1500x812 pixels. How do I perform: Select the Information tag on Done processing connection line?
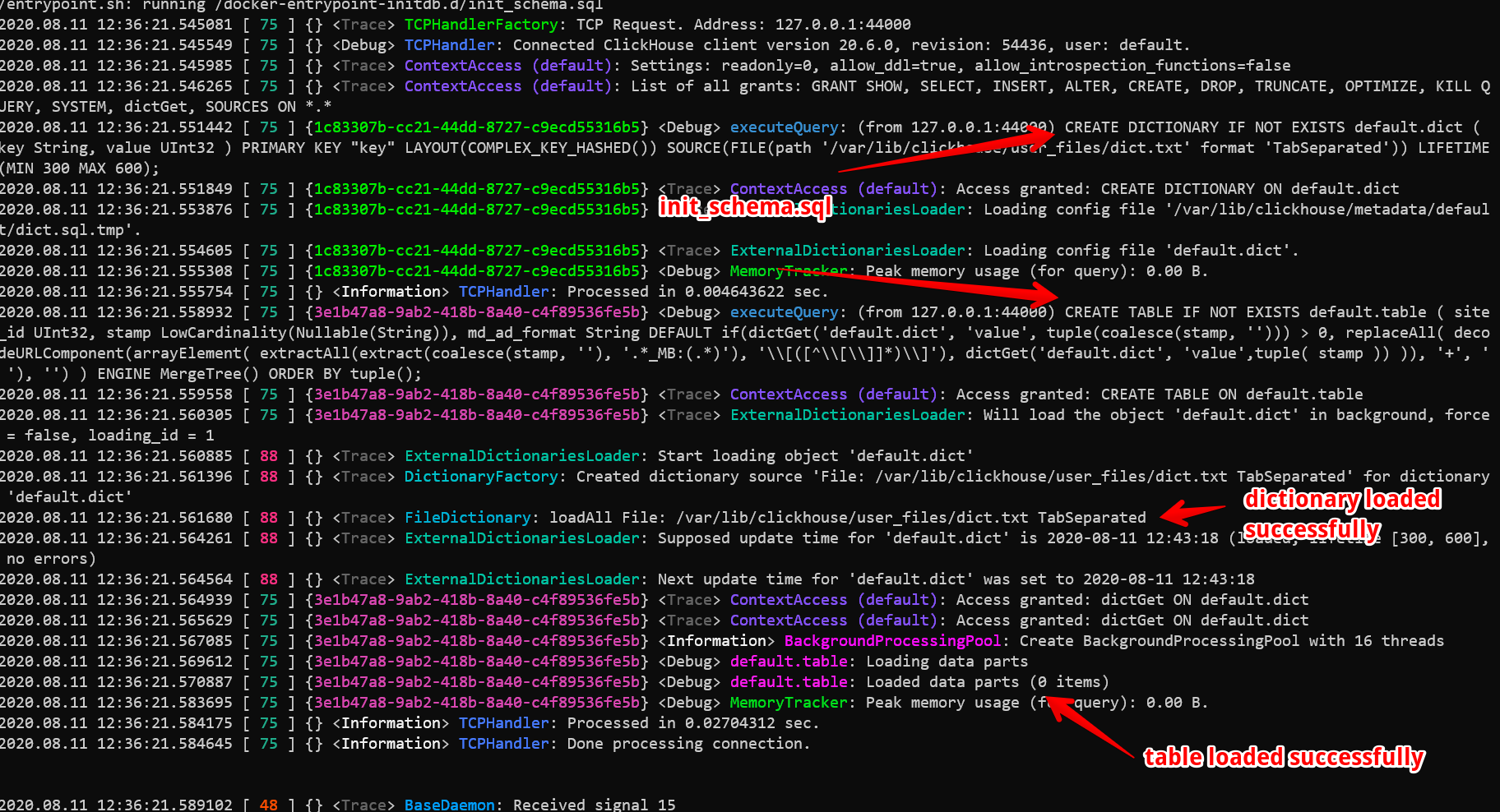pos(392,743)
